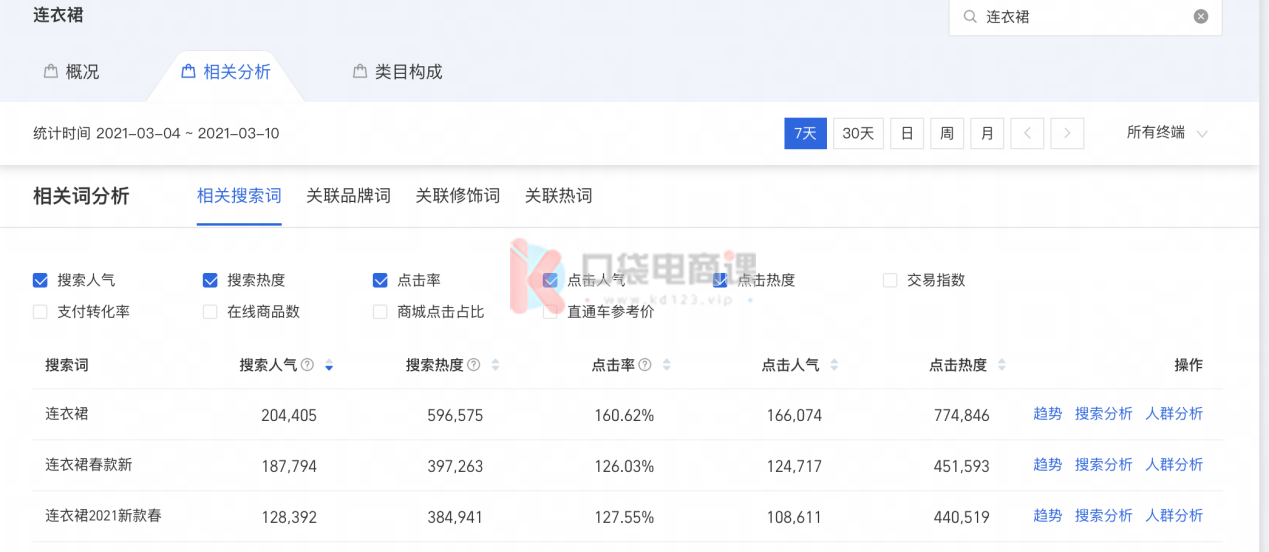Open 趋势 for 连衣裙2021新款春 row
This screenshot has width=1269, height=552.
pyautogui.click(x=1047, y=516)
